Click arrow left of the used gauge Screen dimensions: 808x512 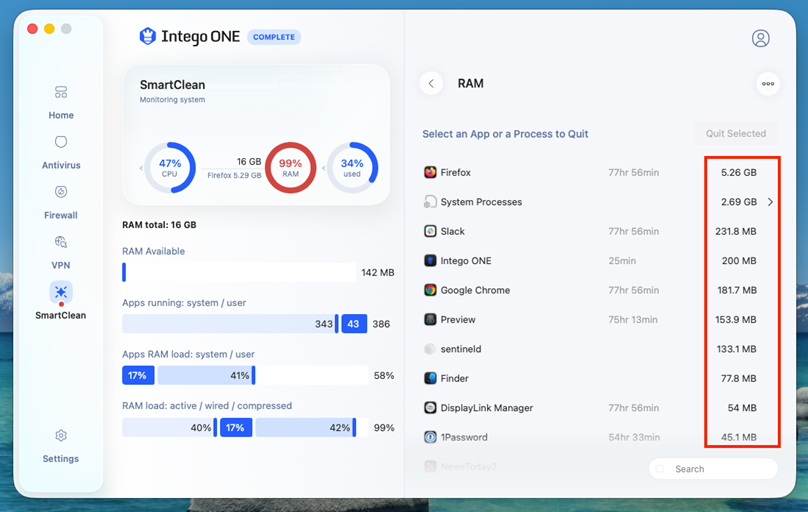[x=324, y=168]
